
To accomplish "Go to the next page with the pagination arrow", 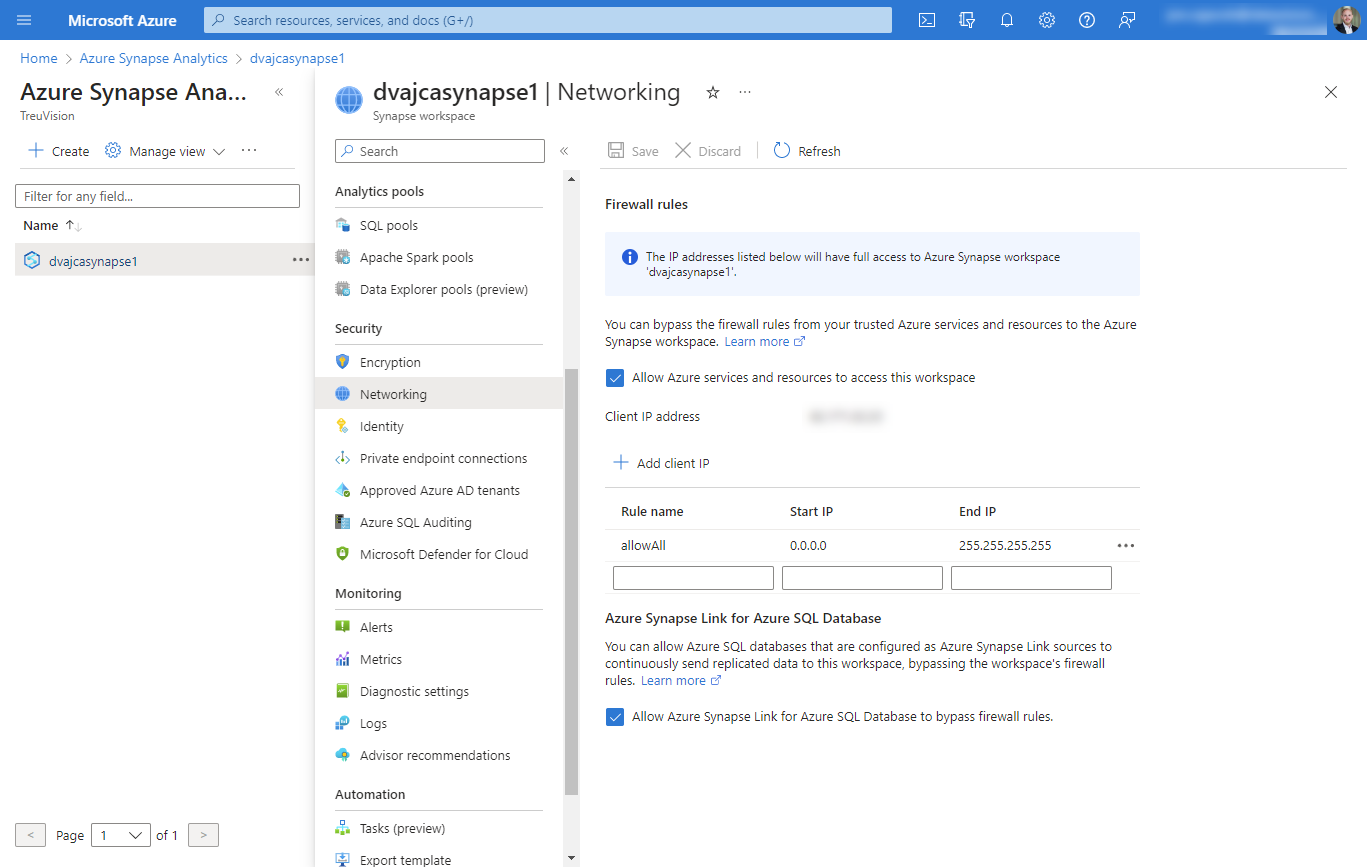I will [203, 835].
